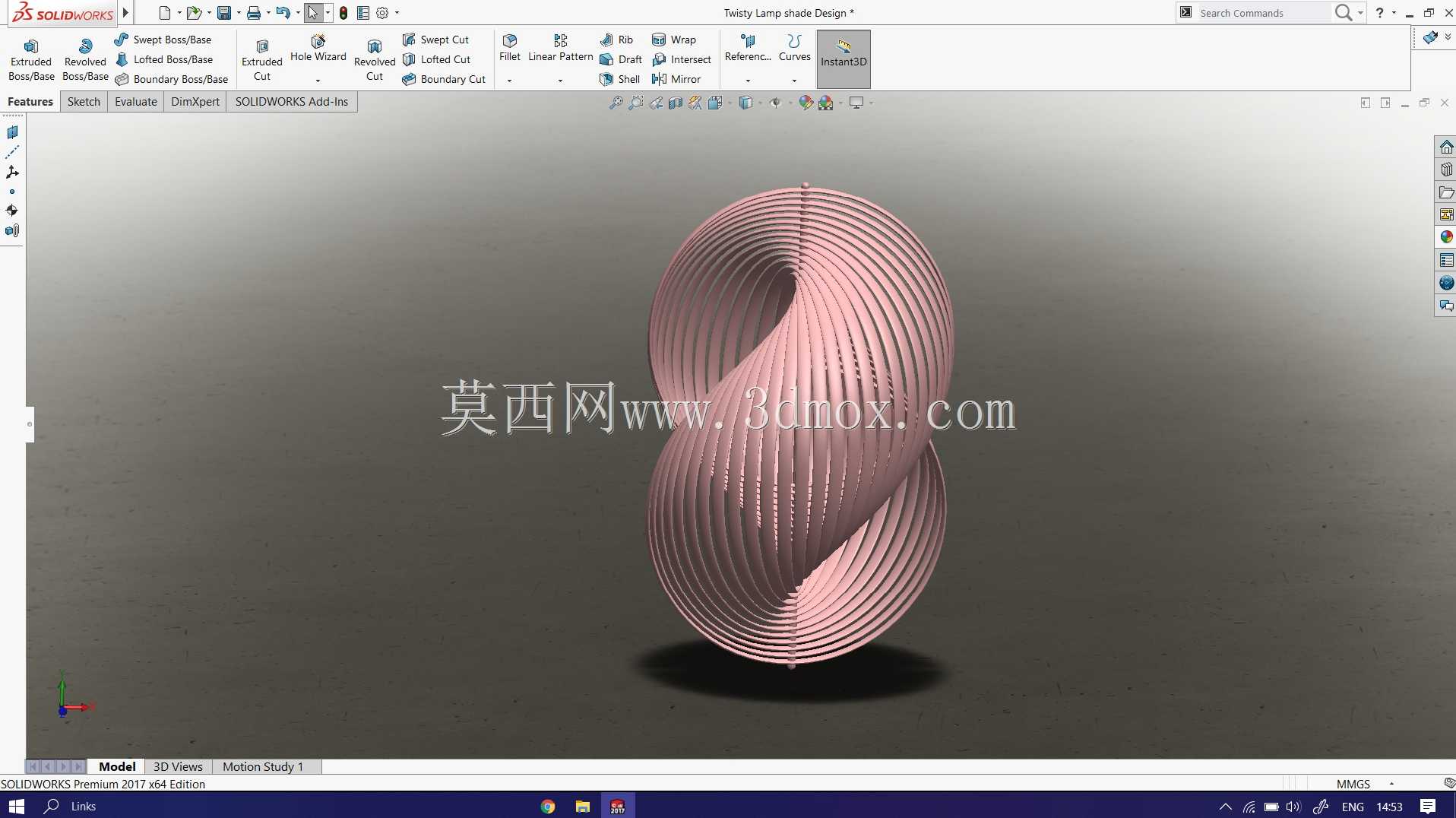
Task: Select the Model tab at bottom
Action: (117, 766)
